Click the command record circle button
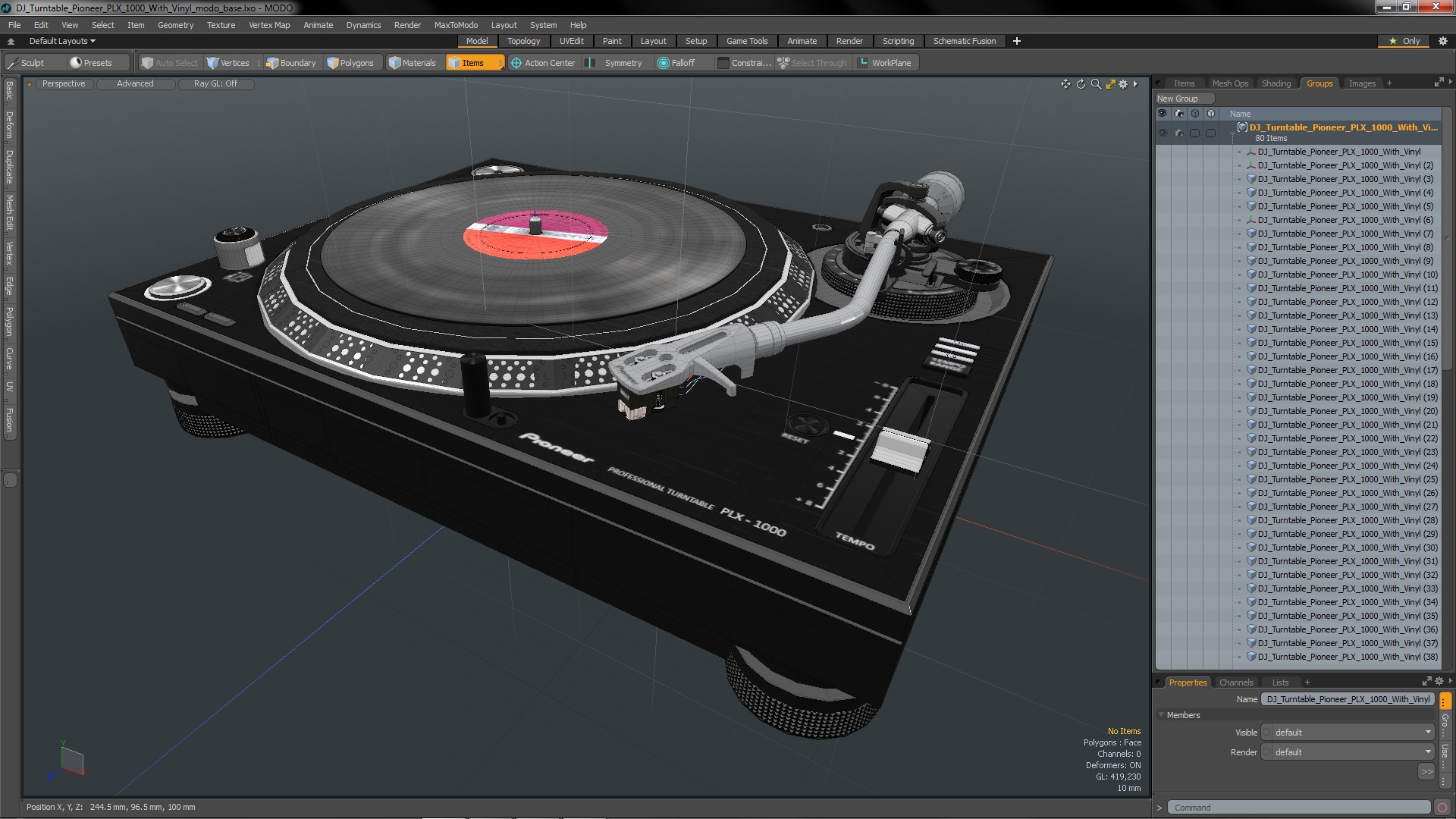Screen dimensions: 1456x819 tap(1442, 808)
